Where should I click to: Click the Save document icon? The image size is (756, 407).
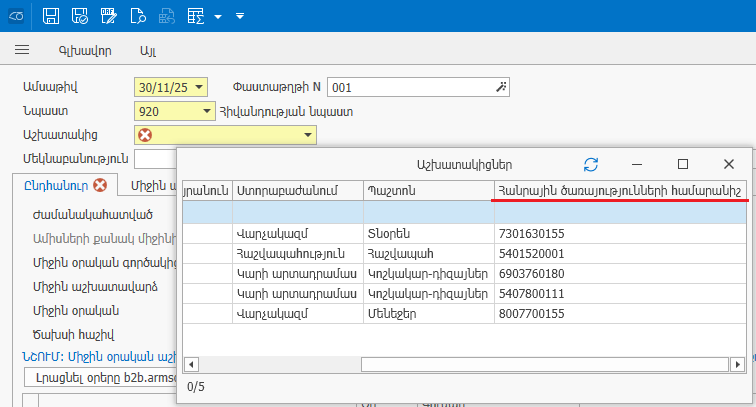(x=51, y=16)
